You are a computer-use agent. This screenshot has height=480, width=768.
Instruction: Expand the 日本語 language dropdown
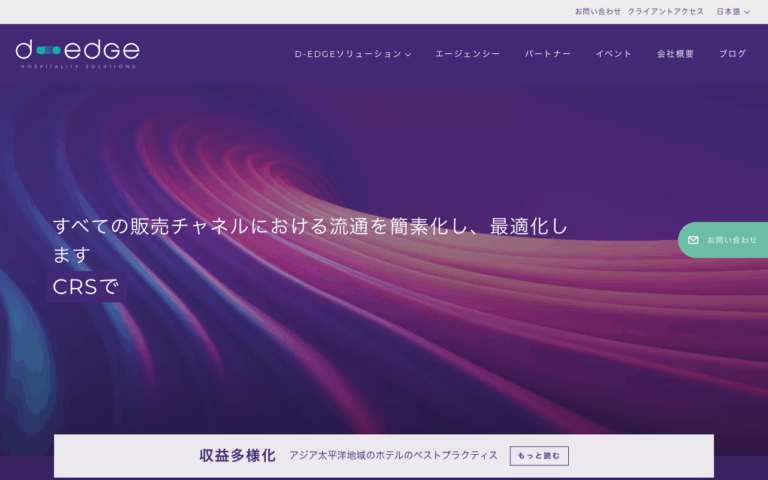pyautogui.click(x=733, y=12)
